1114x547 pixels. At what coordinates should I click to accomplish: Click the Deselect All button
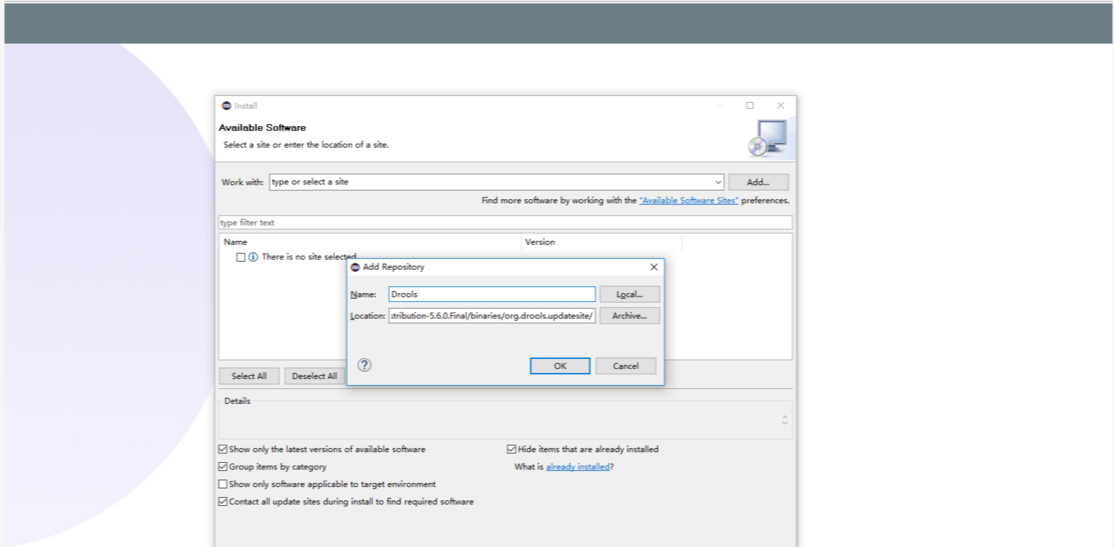click(x=315, y=376)
